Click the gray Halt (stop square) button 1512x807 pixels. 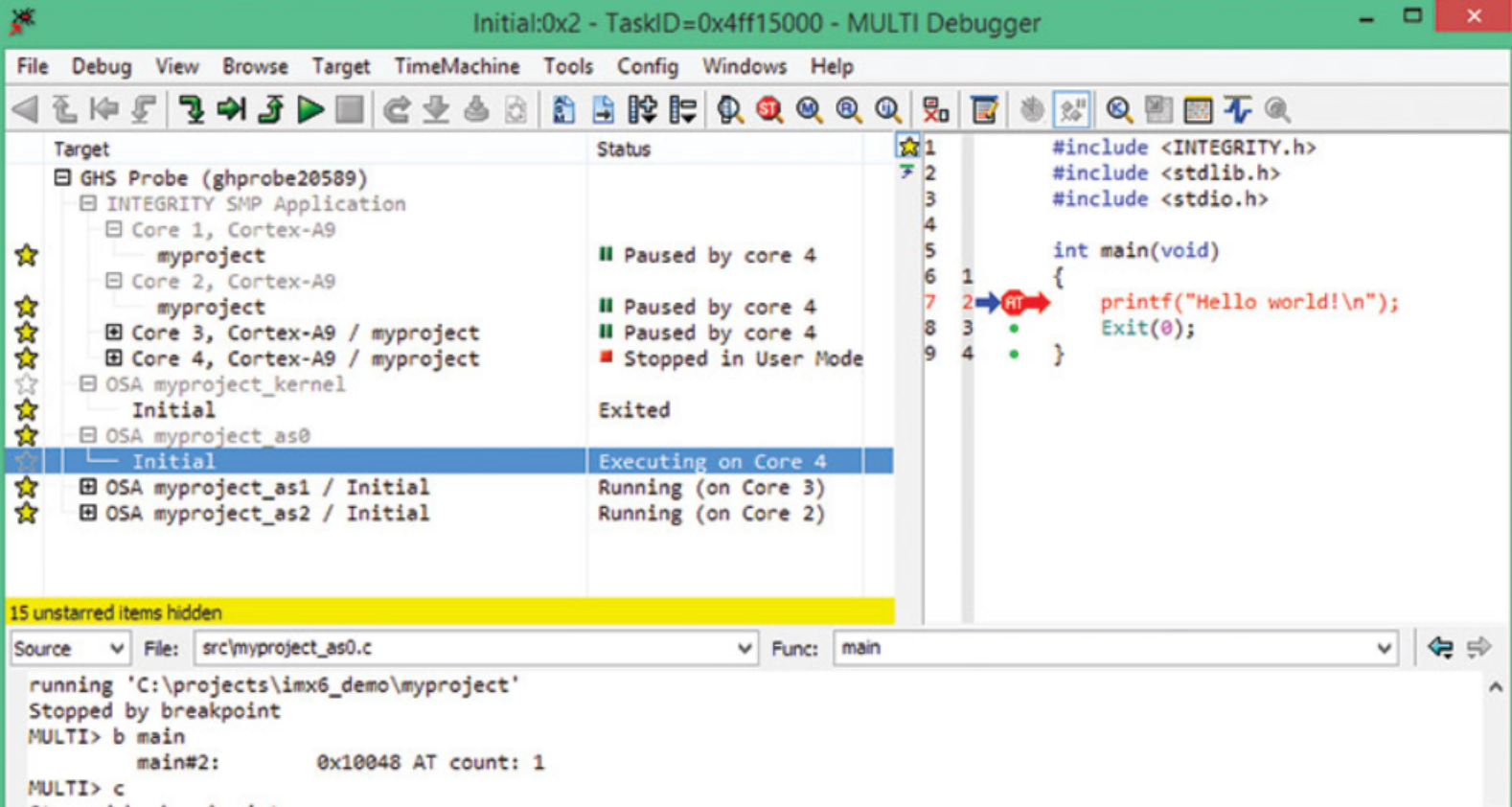[350, 109]
